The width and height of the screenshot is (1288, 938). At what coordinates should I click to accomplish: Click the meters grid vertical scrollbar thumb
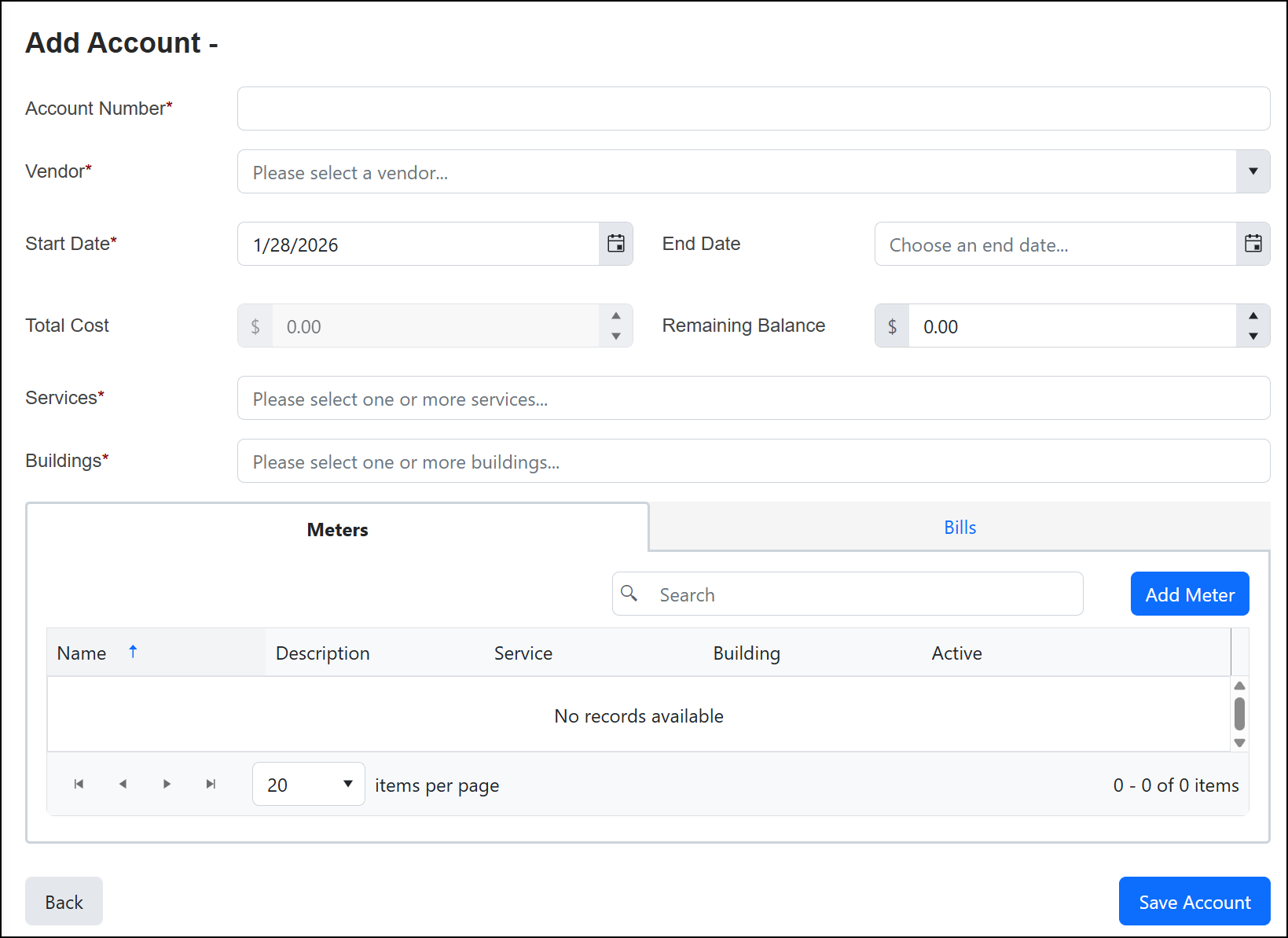point(1239,714)
